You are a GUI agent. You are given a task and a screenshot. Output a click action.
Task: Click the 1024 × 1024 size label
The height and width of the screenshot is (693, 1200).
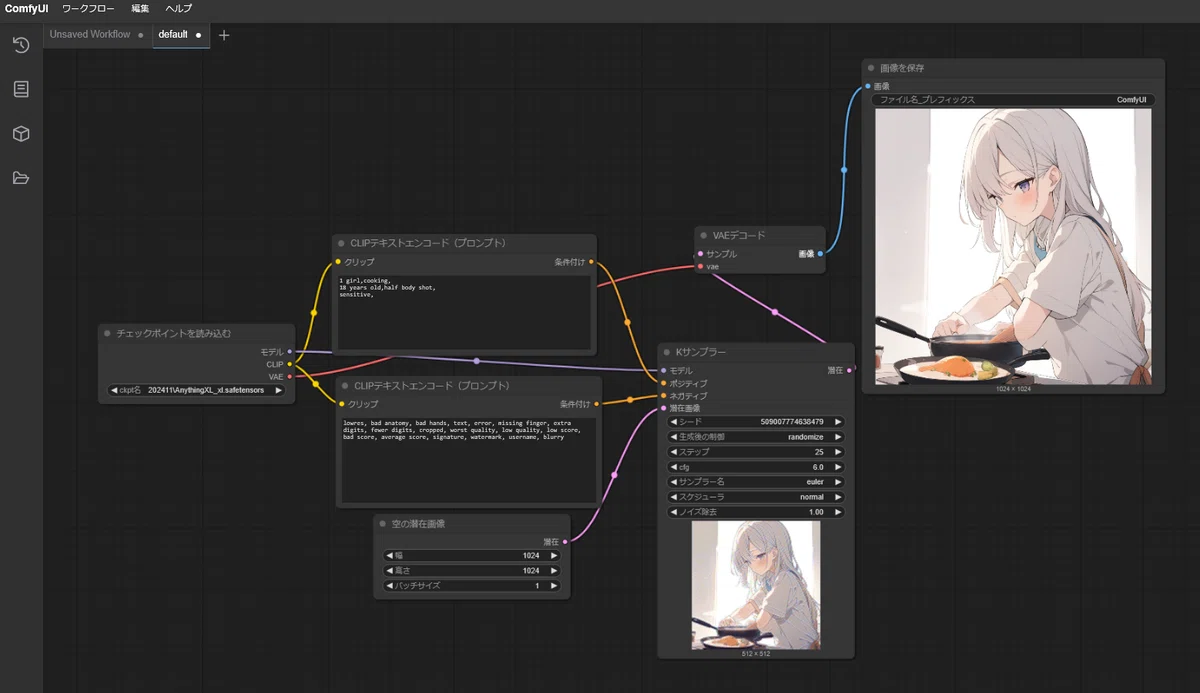click(x=1013, y=388)
